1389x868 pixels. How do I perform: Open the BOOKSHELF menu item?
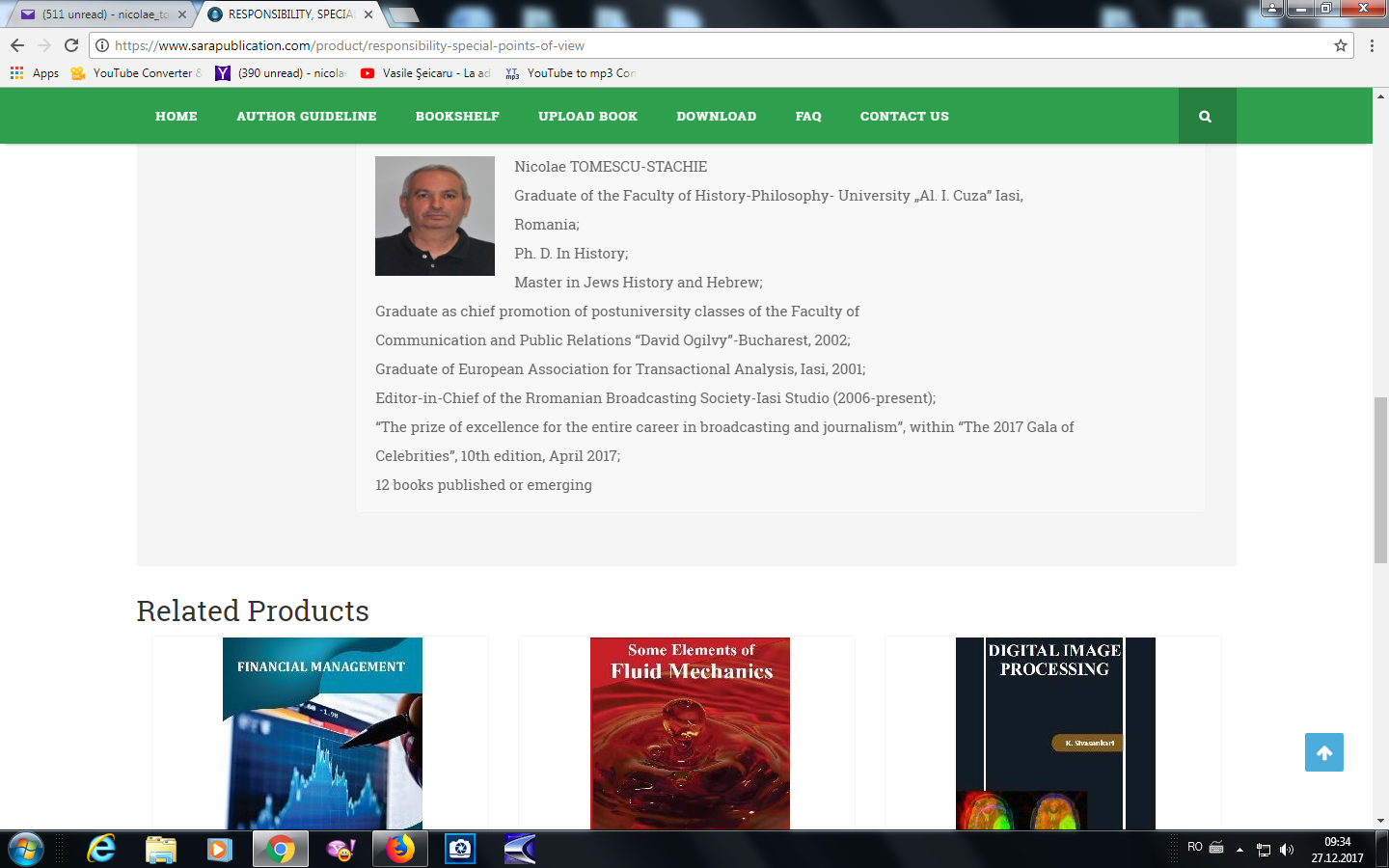coord(457,117)
